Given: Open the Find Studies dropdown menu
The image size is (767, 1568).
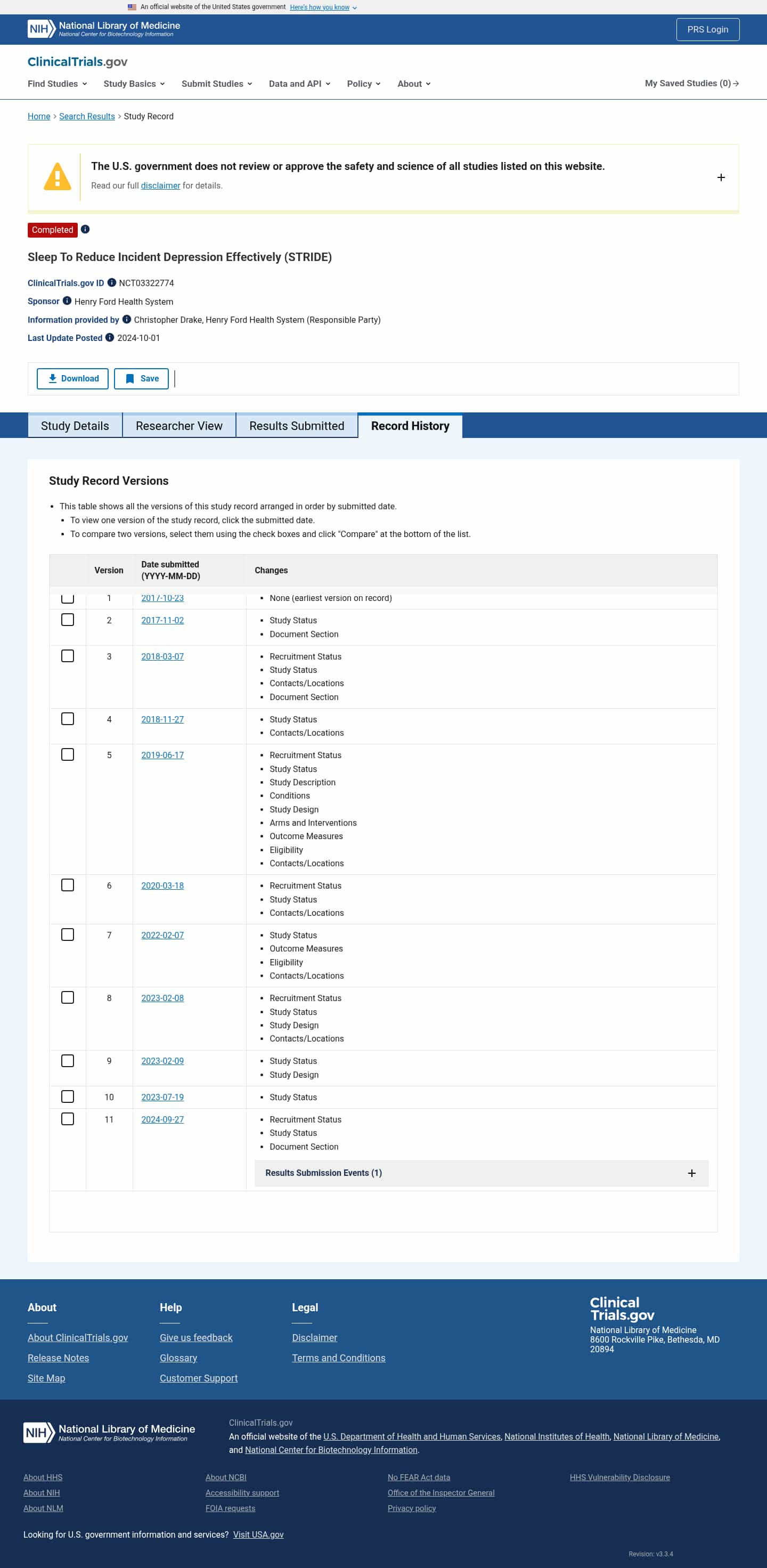Looking at the screenshot, I should click(x=57, y=84).
